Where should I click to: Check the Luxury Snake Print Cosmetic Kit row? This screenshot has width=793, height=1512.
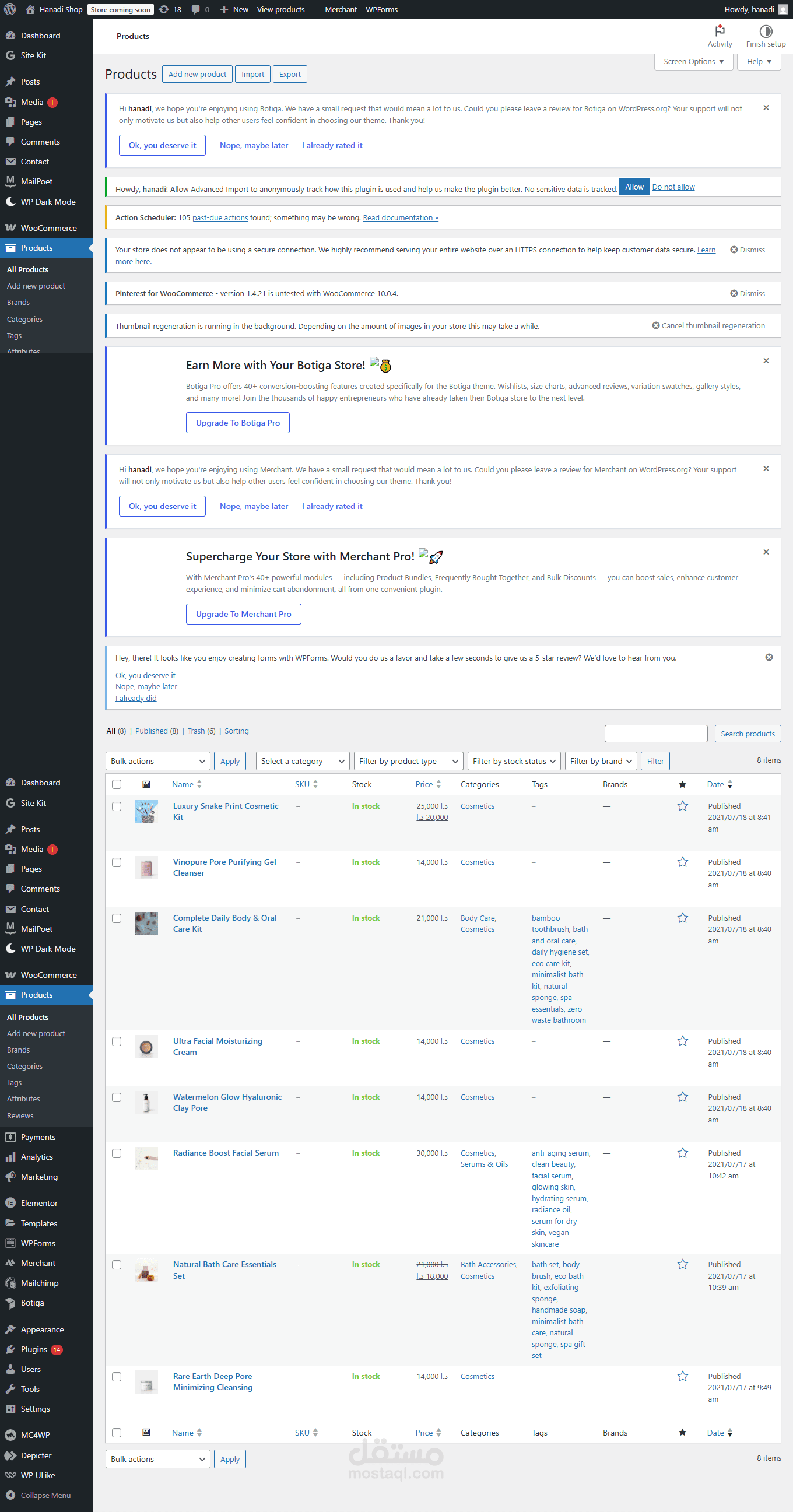pos(117,806)
